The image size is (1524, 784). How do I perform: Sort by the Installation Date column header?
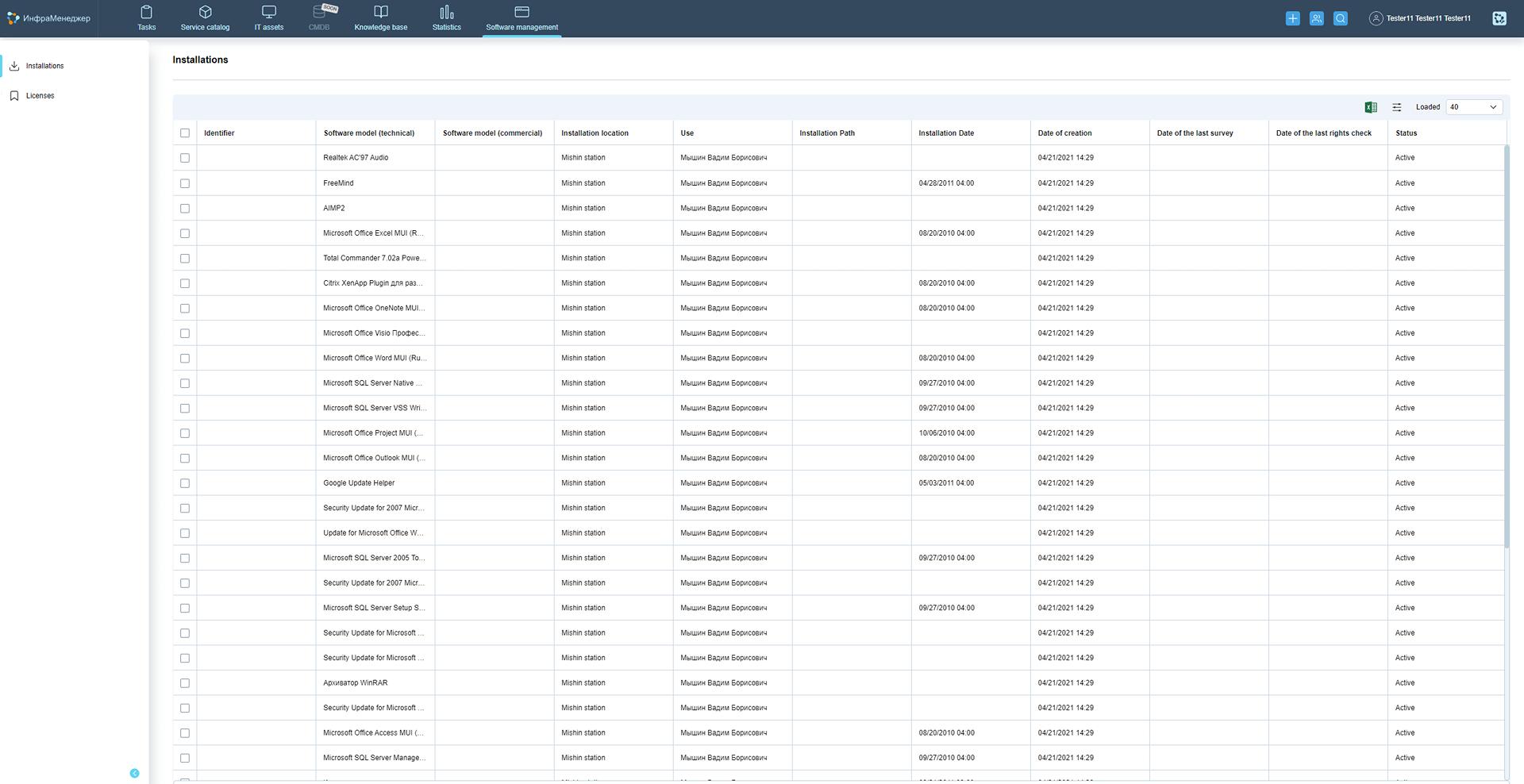click(945, 133)
